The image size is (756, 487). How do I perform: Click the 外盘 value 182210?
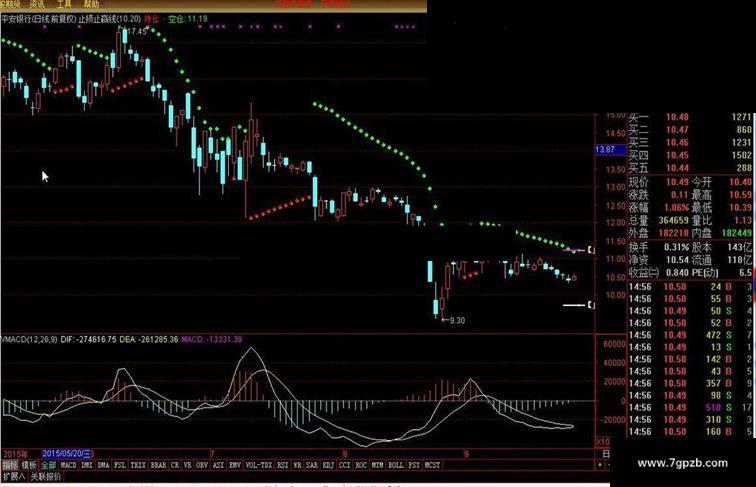[674, 233]
